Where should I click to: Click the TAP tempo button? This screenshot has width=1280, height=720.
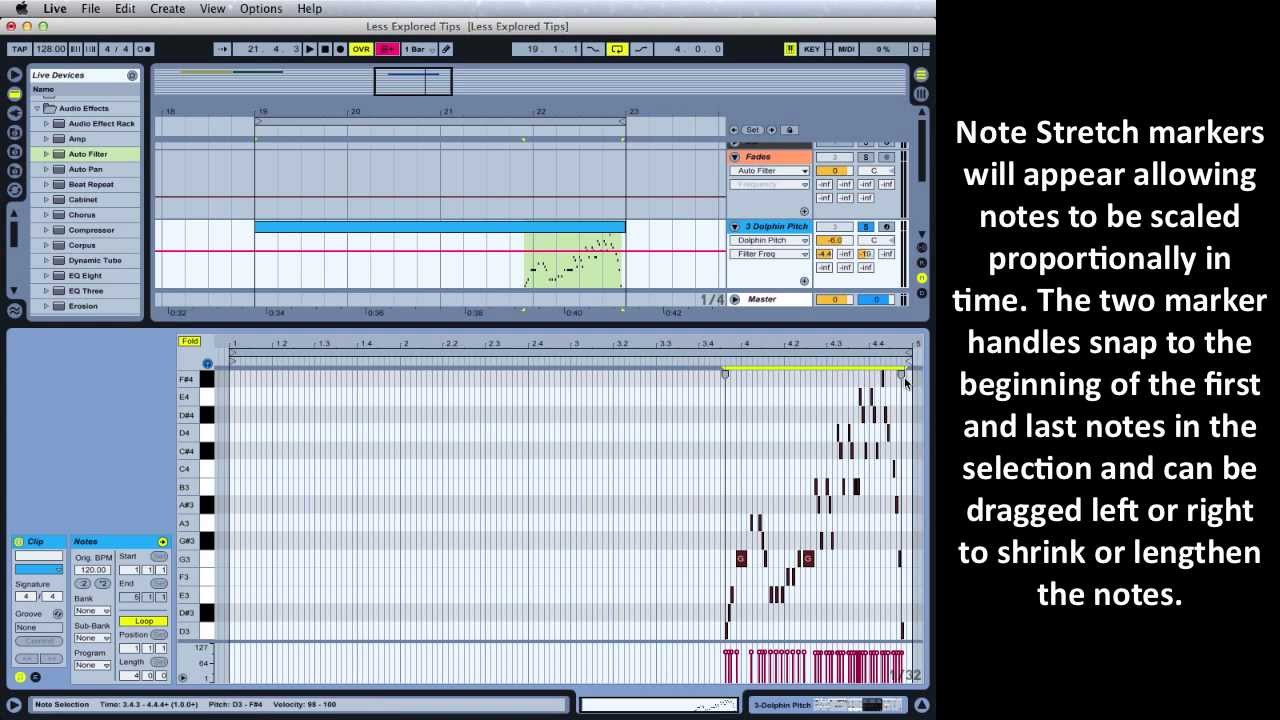tap(19, 49)
